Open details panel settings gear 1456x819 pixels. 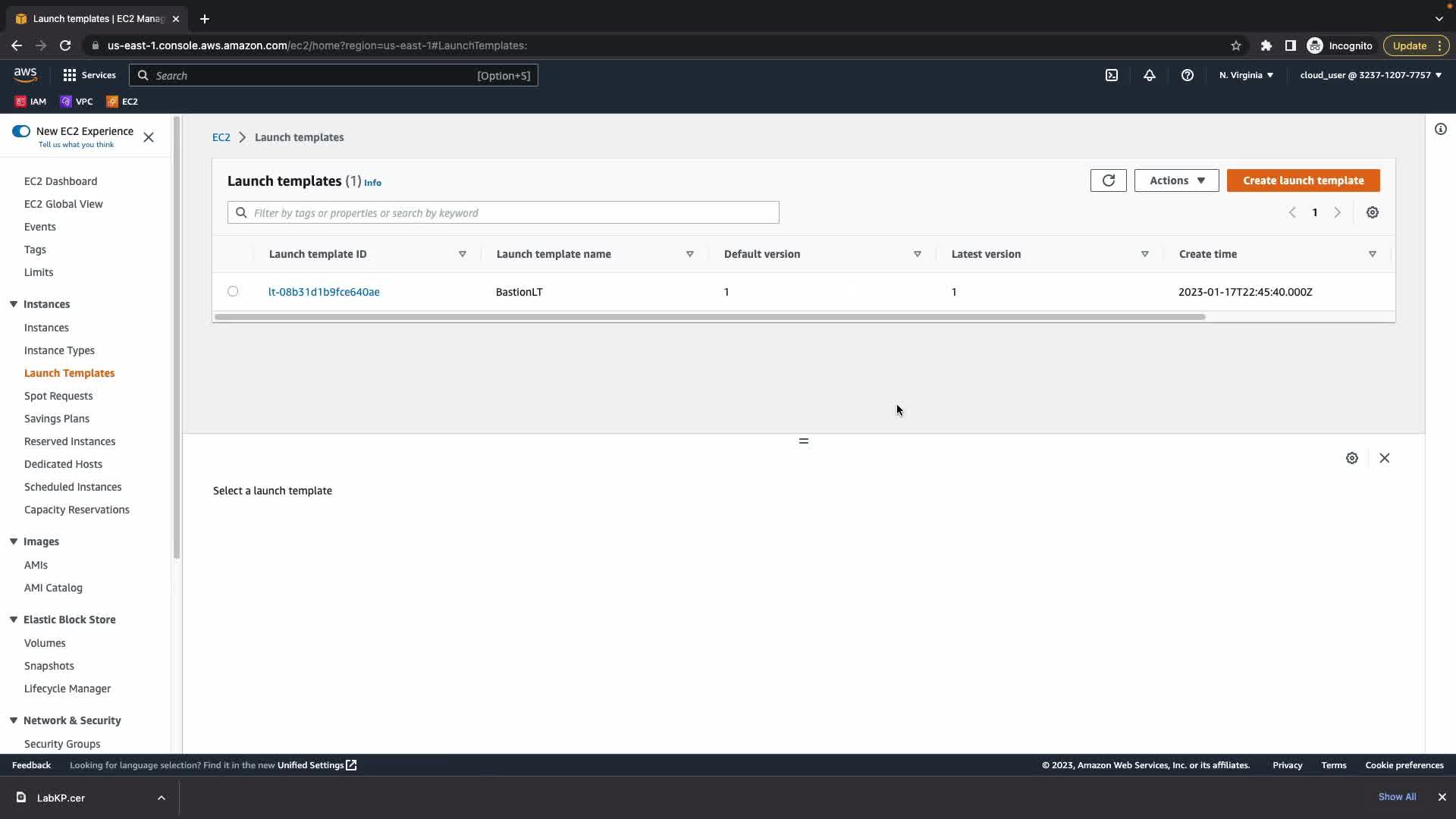[1351, 458]
